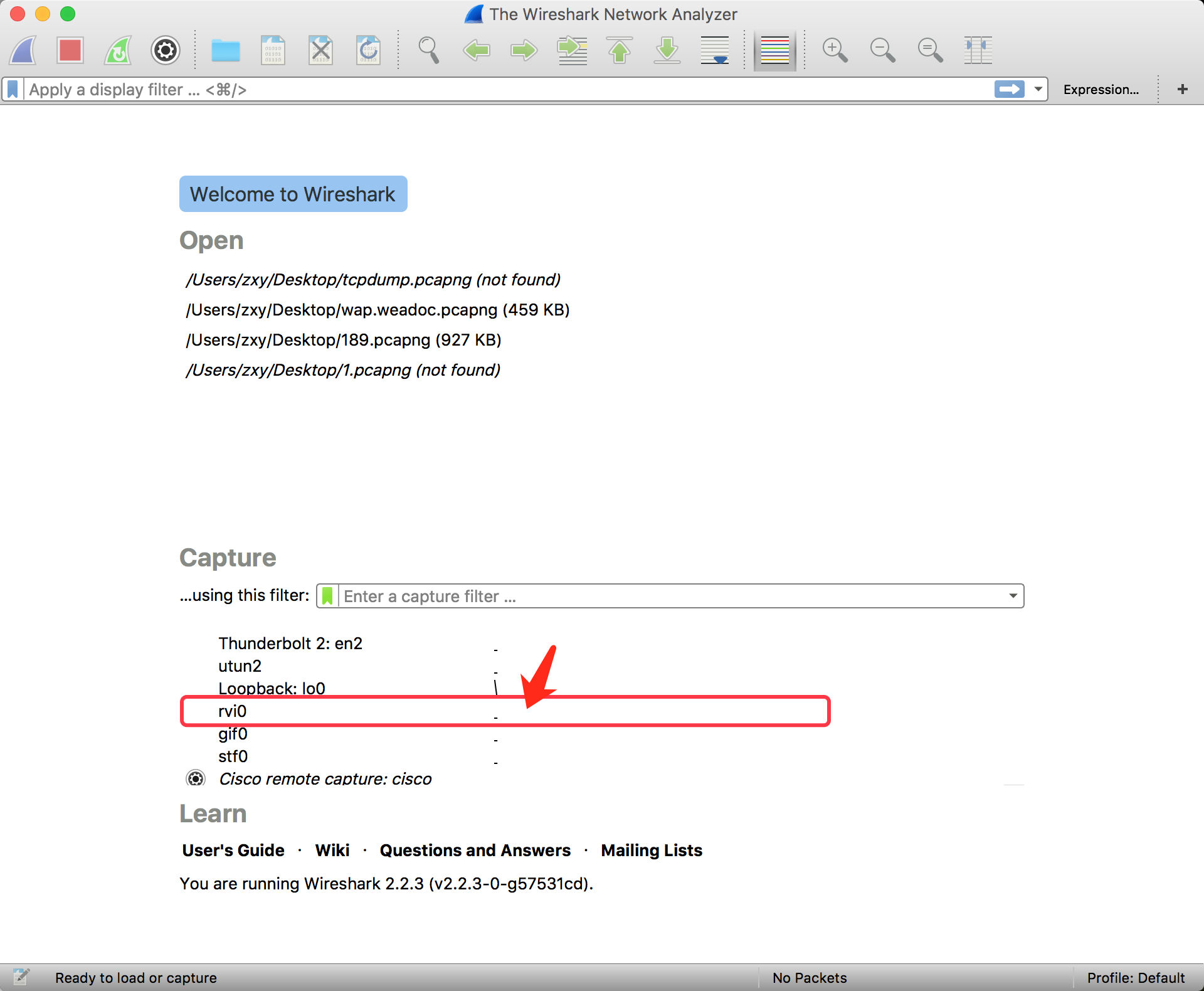
Task: Jump to the last packet
Action: click(x=667, y=50)
